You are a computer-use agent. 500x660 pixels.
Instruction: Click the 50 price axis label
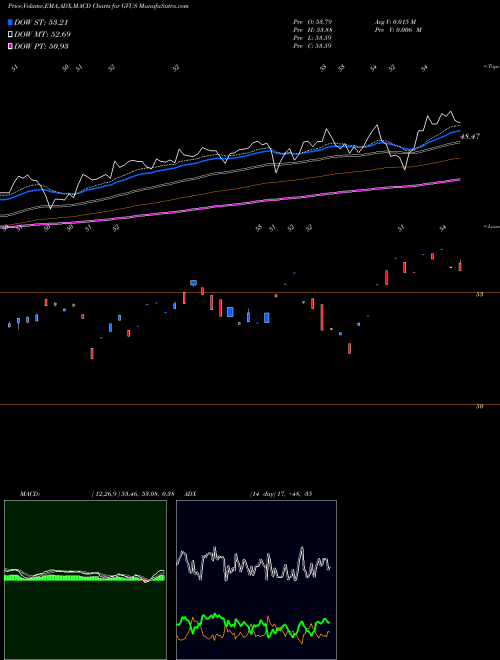(479, 407)
